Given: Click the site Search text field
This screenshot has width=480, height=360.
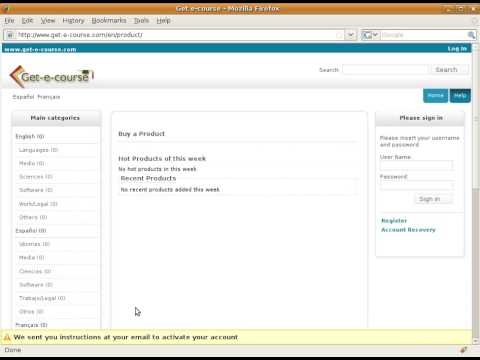Looking at the screenshot, I should (385, 70).
